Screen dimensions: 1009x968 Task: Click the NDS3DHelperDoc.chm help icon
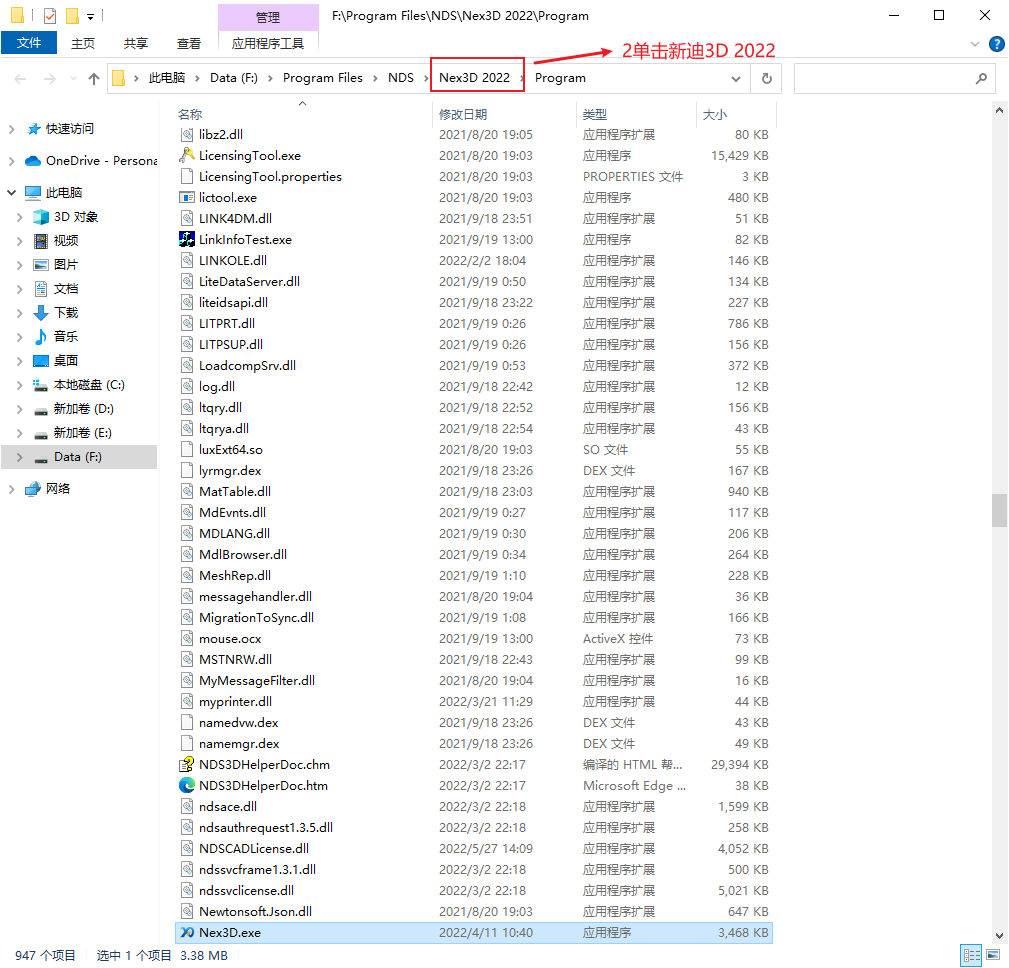click(187, 765)
